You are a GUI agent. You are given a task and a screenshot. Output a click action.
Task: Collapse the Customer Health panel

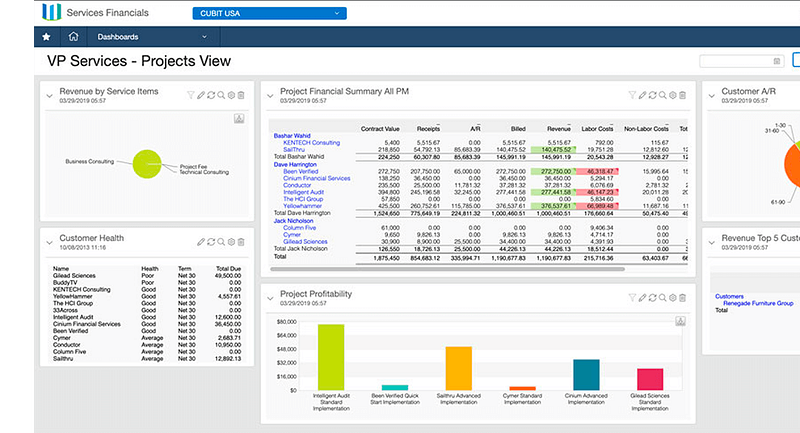tap(48, 241)
